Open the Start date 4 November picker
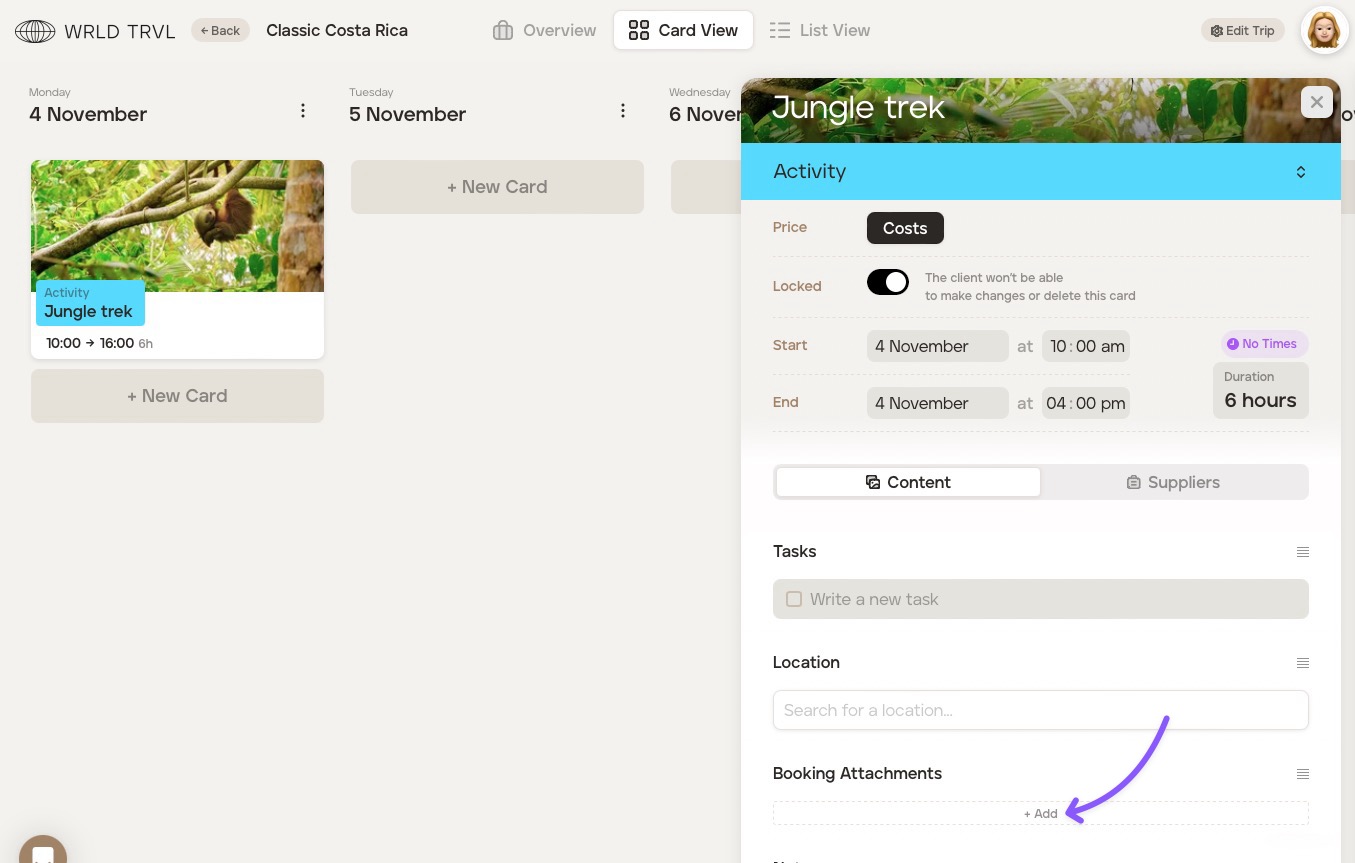 pos(937,346)
